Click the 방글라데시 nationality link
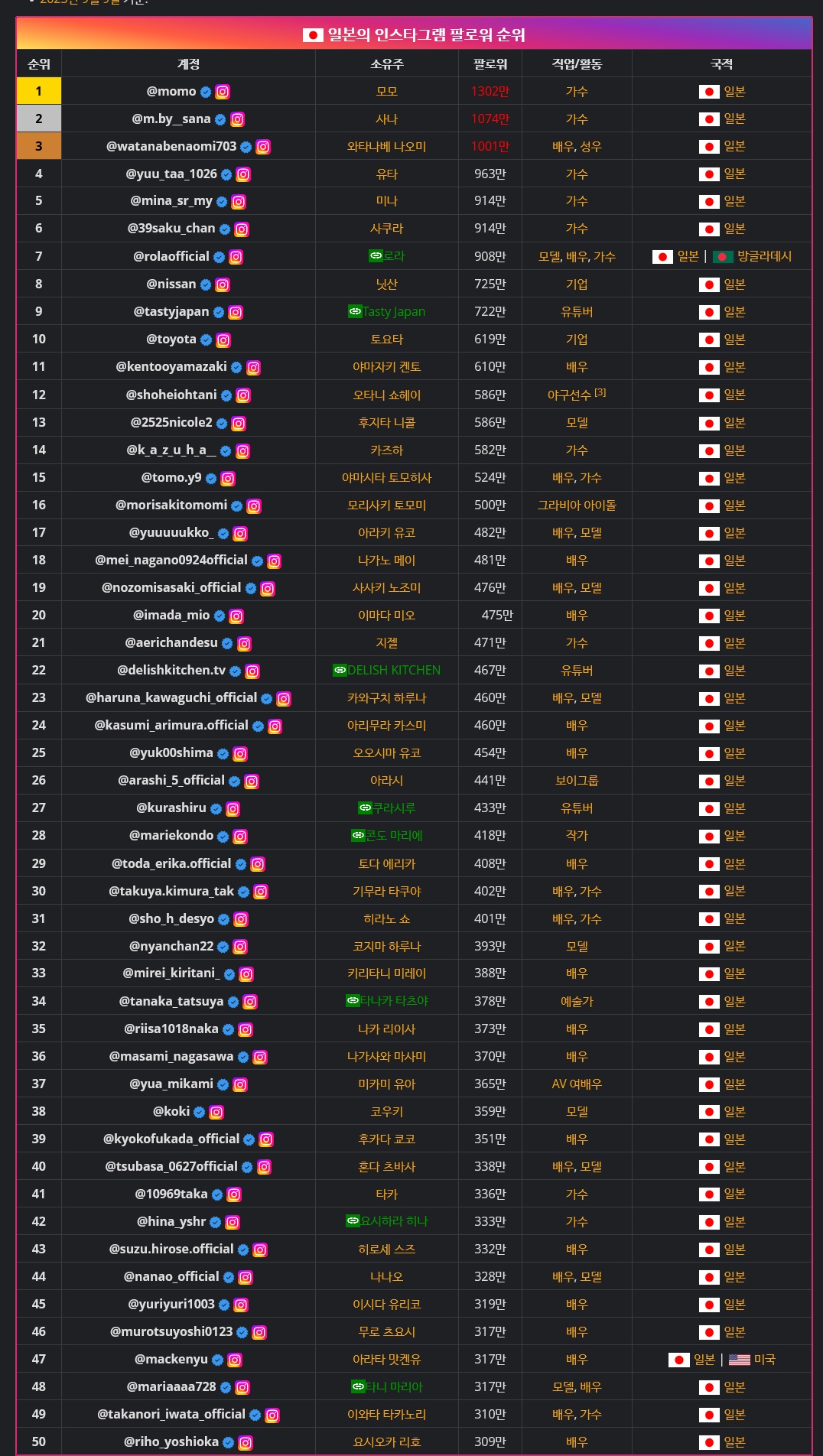This screenshot has width=823, height=1456. [764, 256]
